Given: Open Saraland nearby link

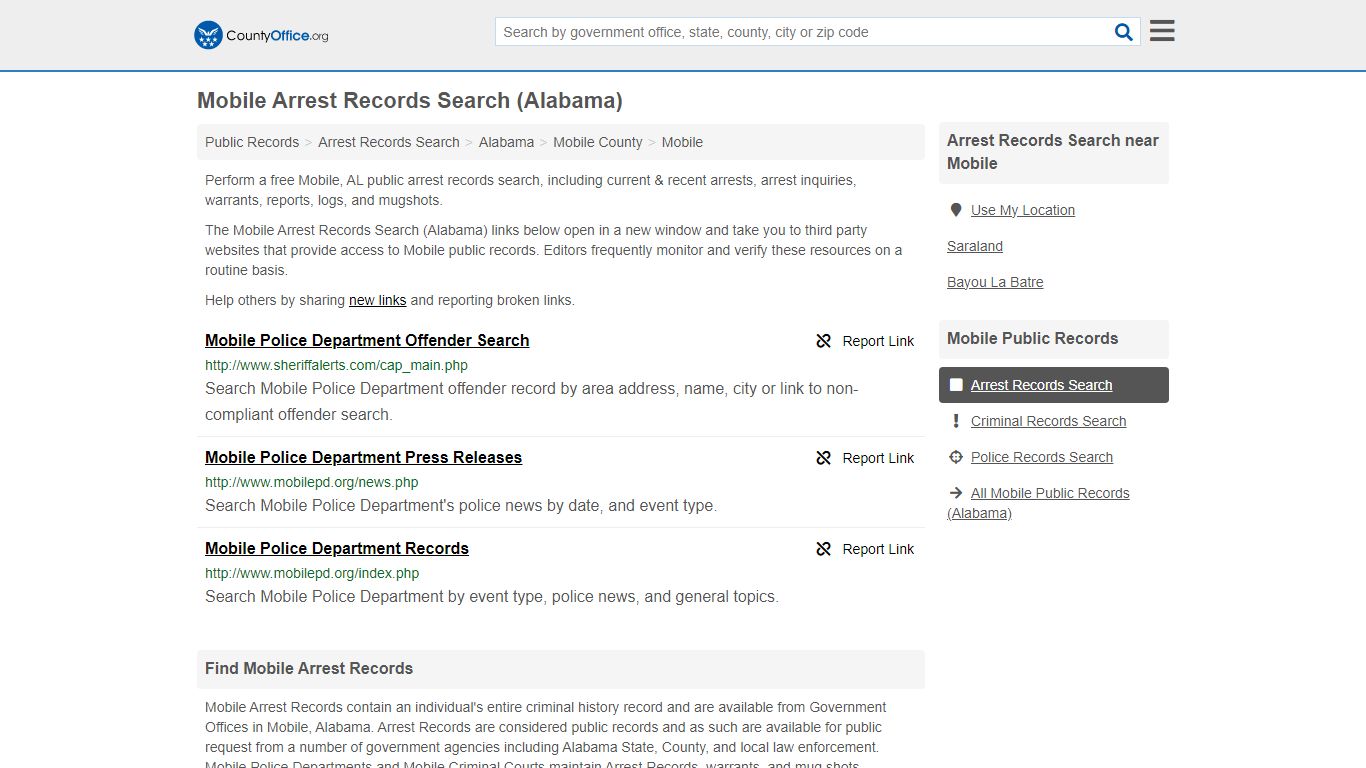Looking at the screenshot, I should (975, 246).
